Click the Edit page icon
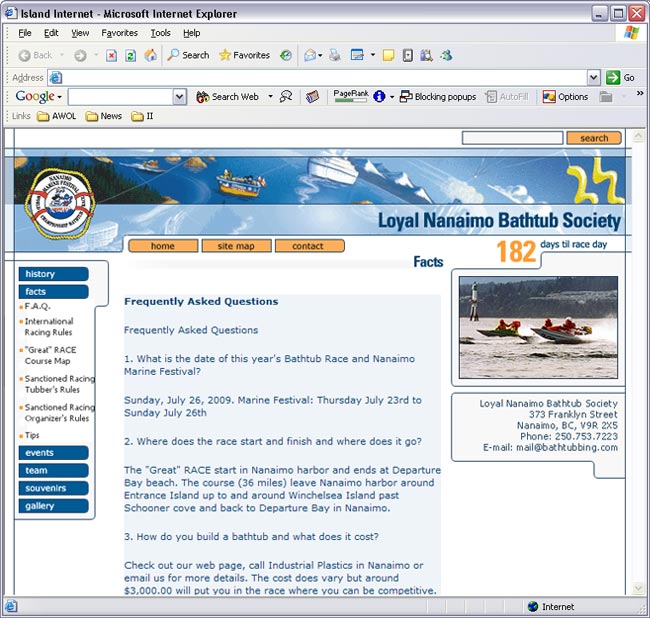Screen dimensions: 650x618 pos(357,55)
